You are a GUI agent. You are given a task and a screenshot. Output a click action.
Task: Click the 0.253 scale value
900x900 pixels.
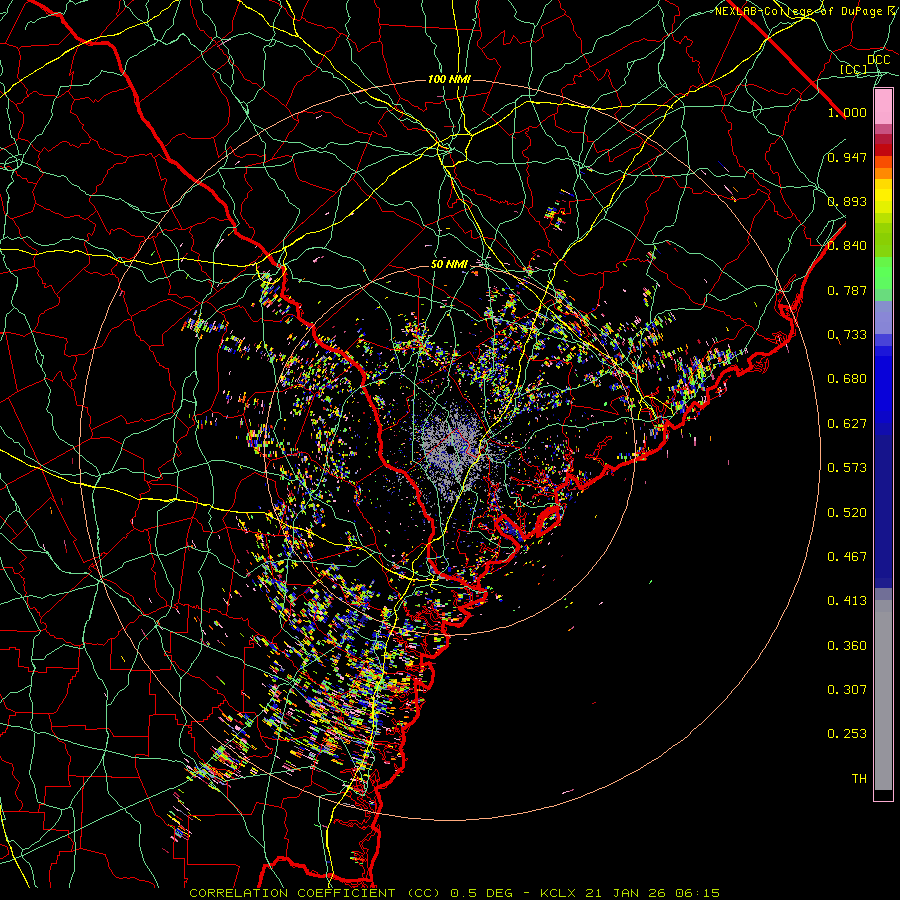click(x=847, y=734)
